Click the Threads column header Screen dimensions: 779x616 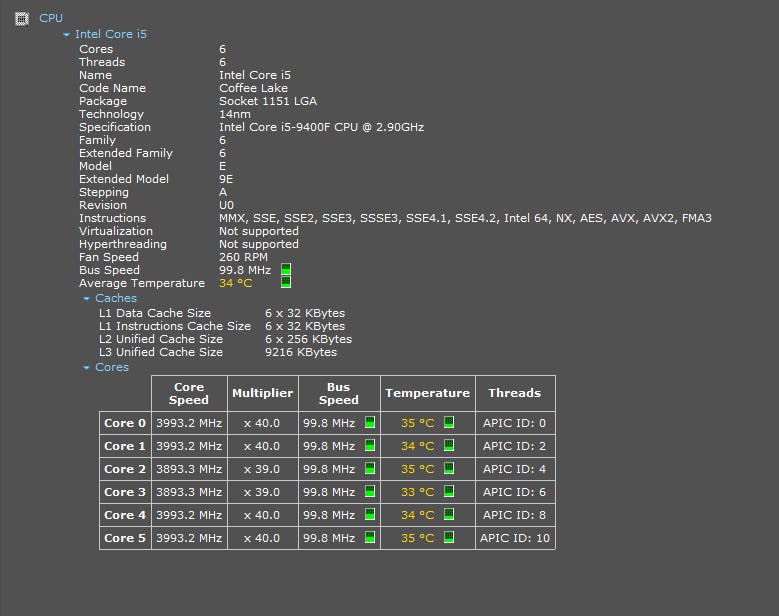tap(515, 393)
